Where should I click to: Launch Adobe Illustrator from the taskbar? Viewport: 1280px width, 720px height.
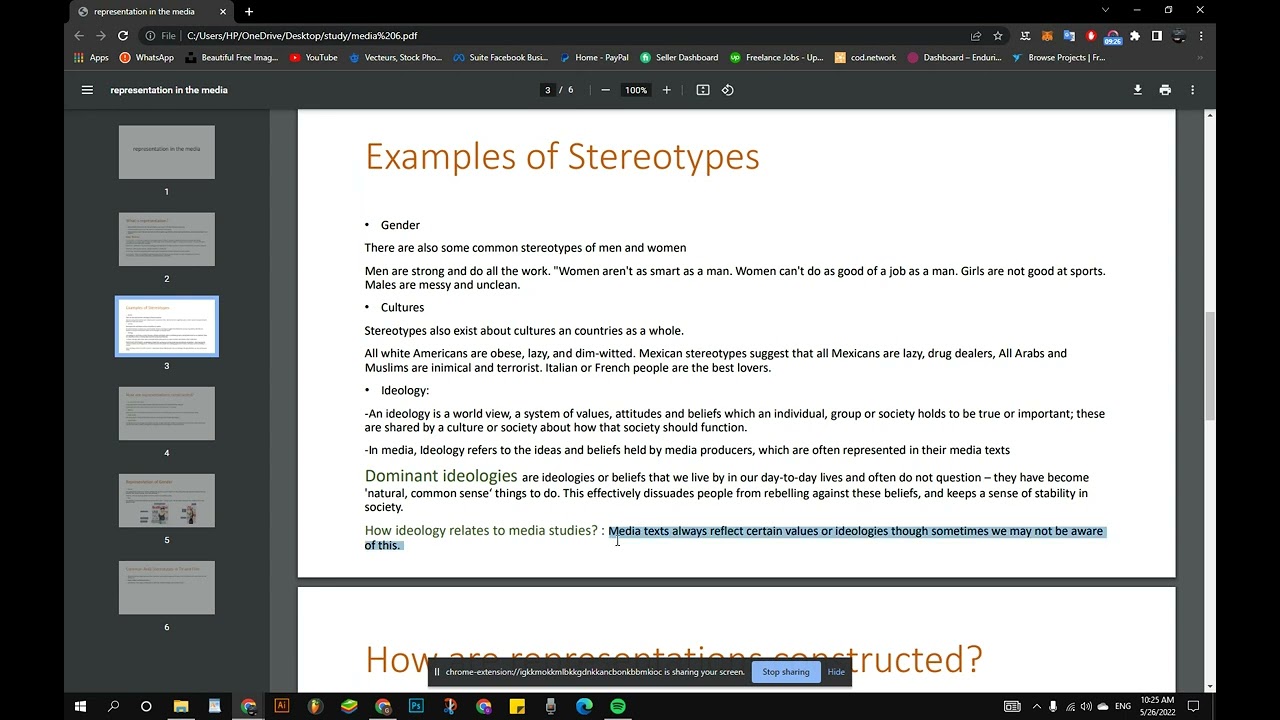pyautogui.click(x=282, y=706)
